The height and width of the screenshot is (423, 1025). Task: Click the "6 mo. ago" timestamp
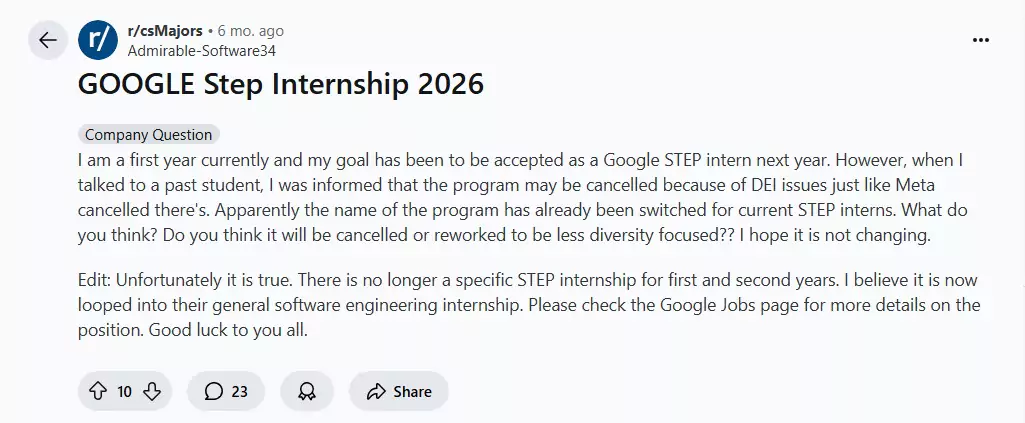click(243, 31)
